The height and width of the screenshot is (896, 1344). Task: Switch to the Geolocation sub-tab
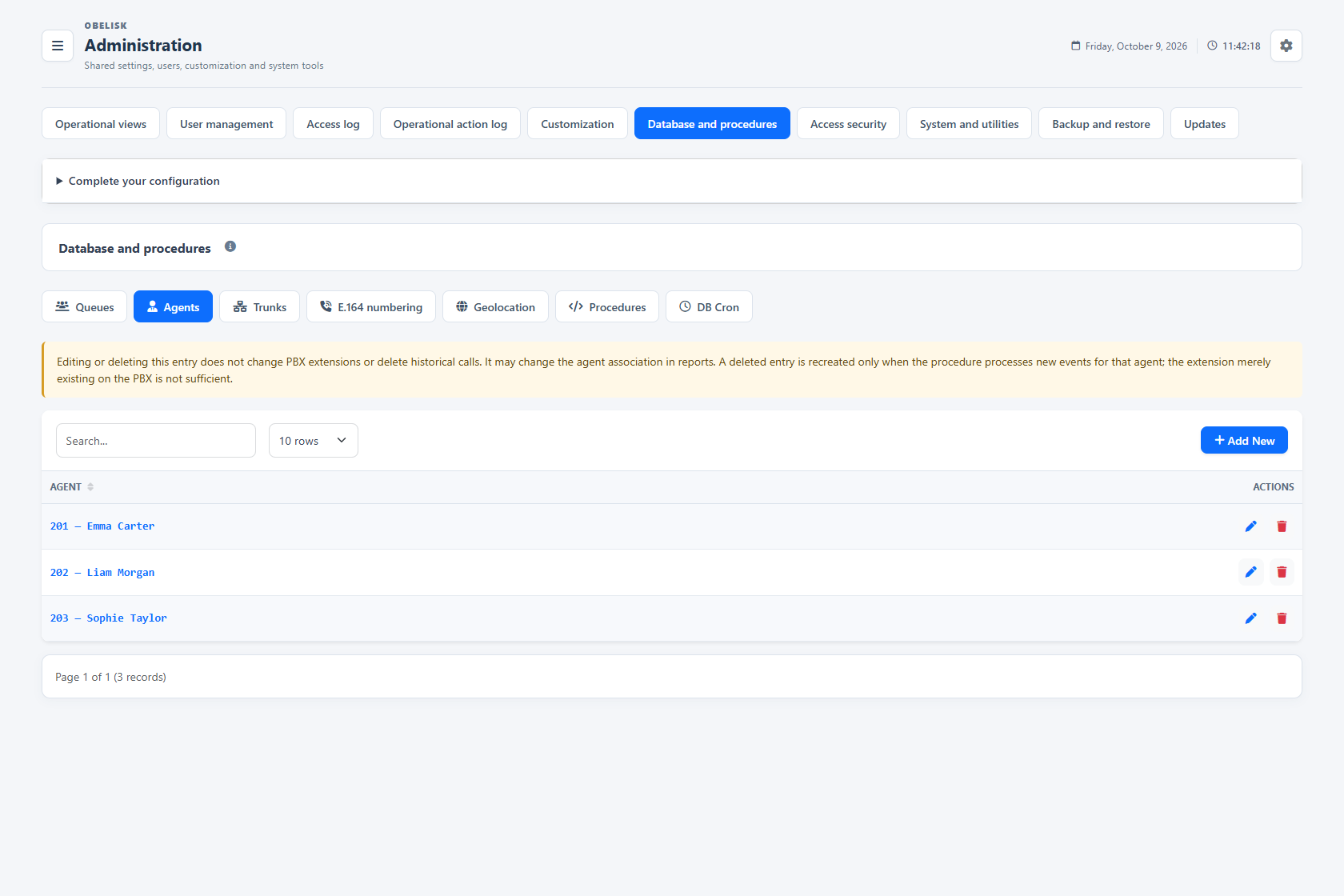pos(495,306)
